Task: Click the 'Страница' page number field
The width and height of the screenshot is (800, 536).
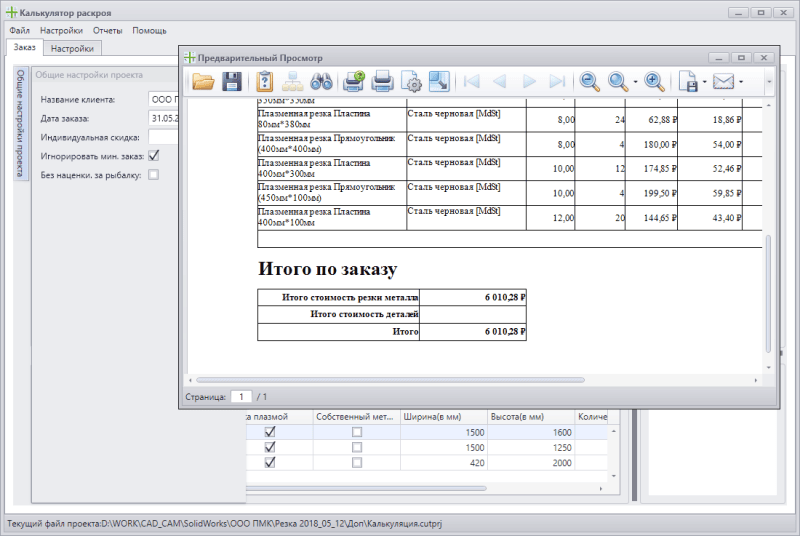Action: tap(240, 397)
